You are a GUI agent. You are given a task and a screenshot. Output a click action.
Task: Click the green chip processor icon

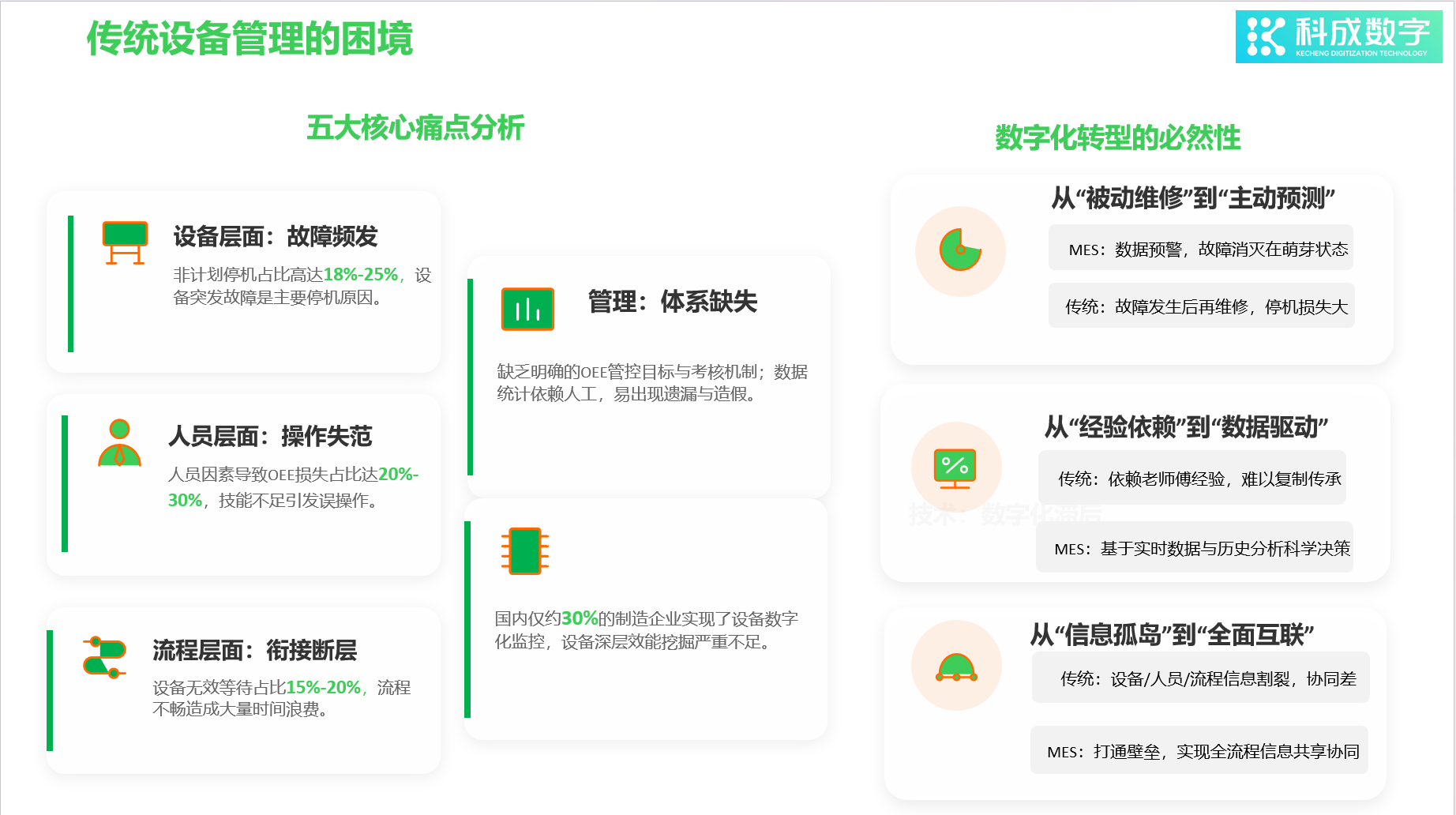click(525, 550)
